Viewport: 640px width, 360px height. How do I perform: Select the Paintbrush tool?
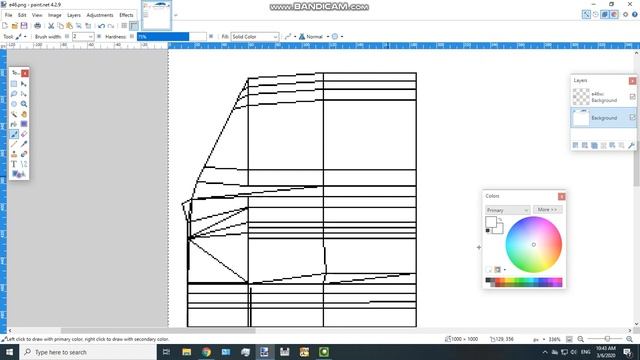[x=14, y=134]
